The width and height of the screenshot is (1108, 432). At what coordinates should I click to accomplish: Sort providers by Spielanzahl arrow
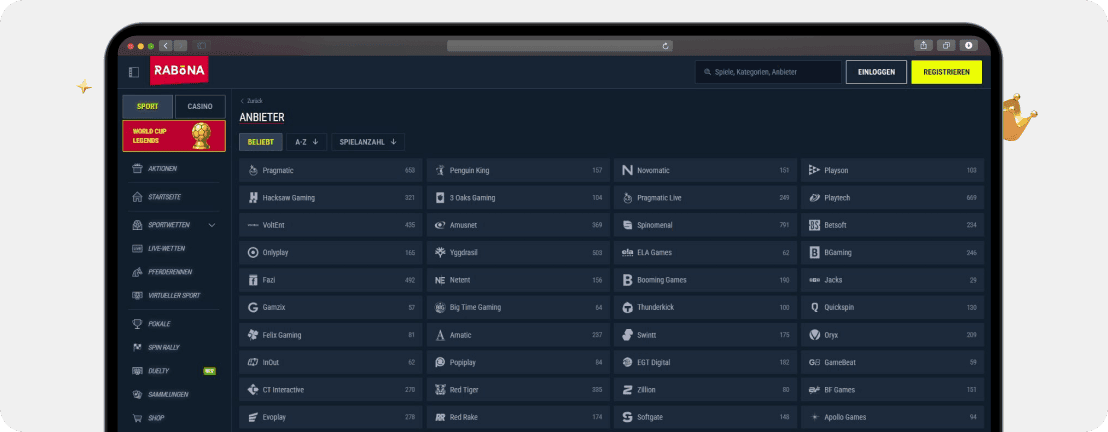(393, 142)
